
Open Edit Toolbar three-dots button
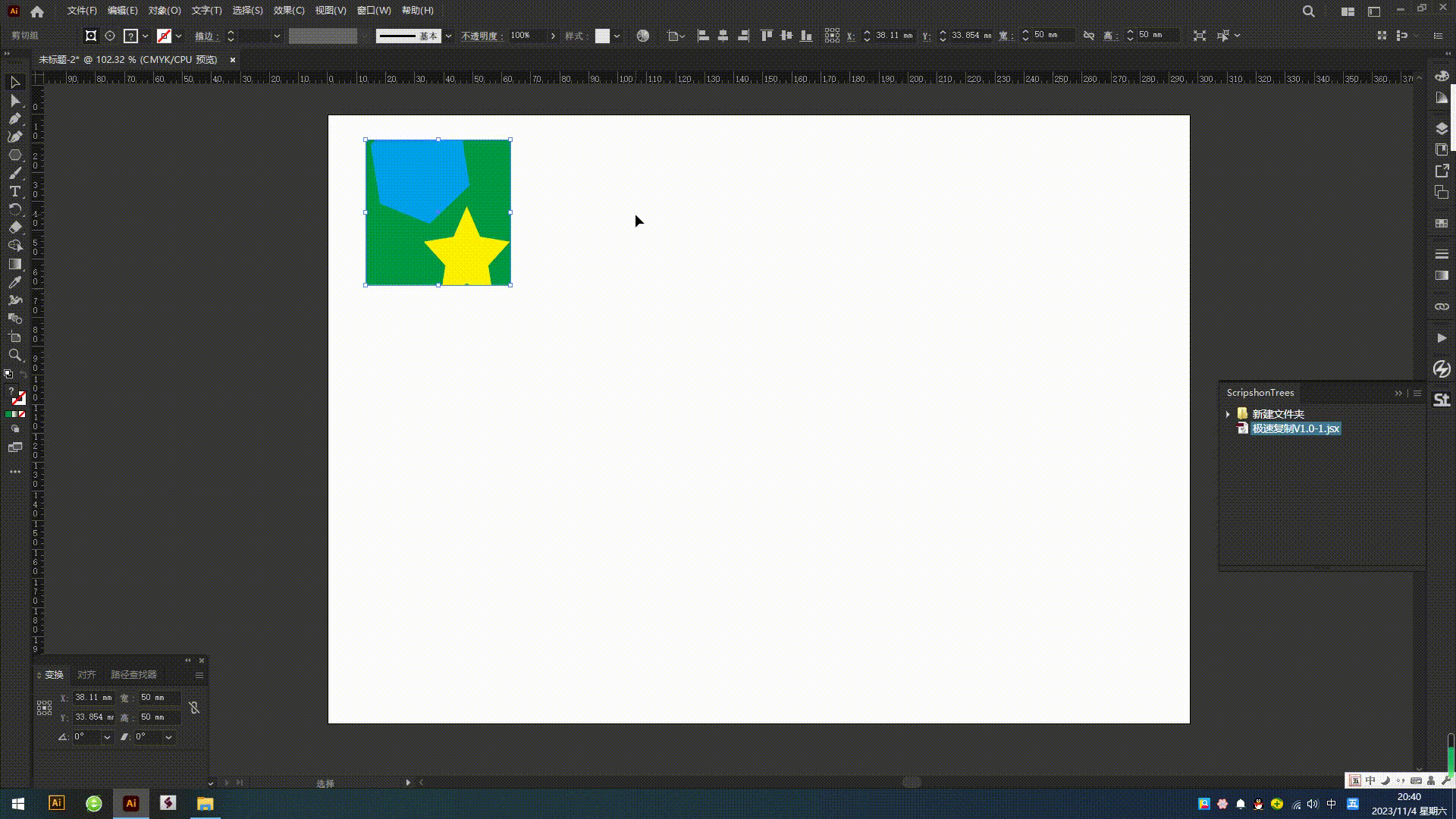click(x=14, y=472)
